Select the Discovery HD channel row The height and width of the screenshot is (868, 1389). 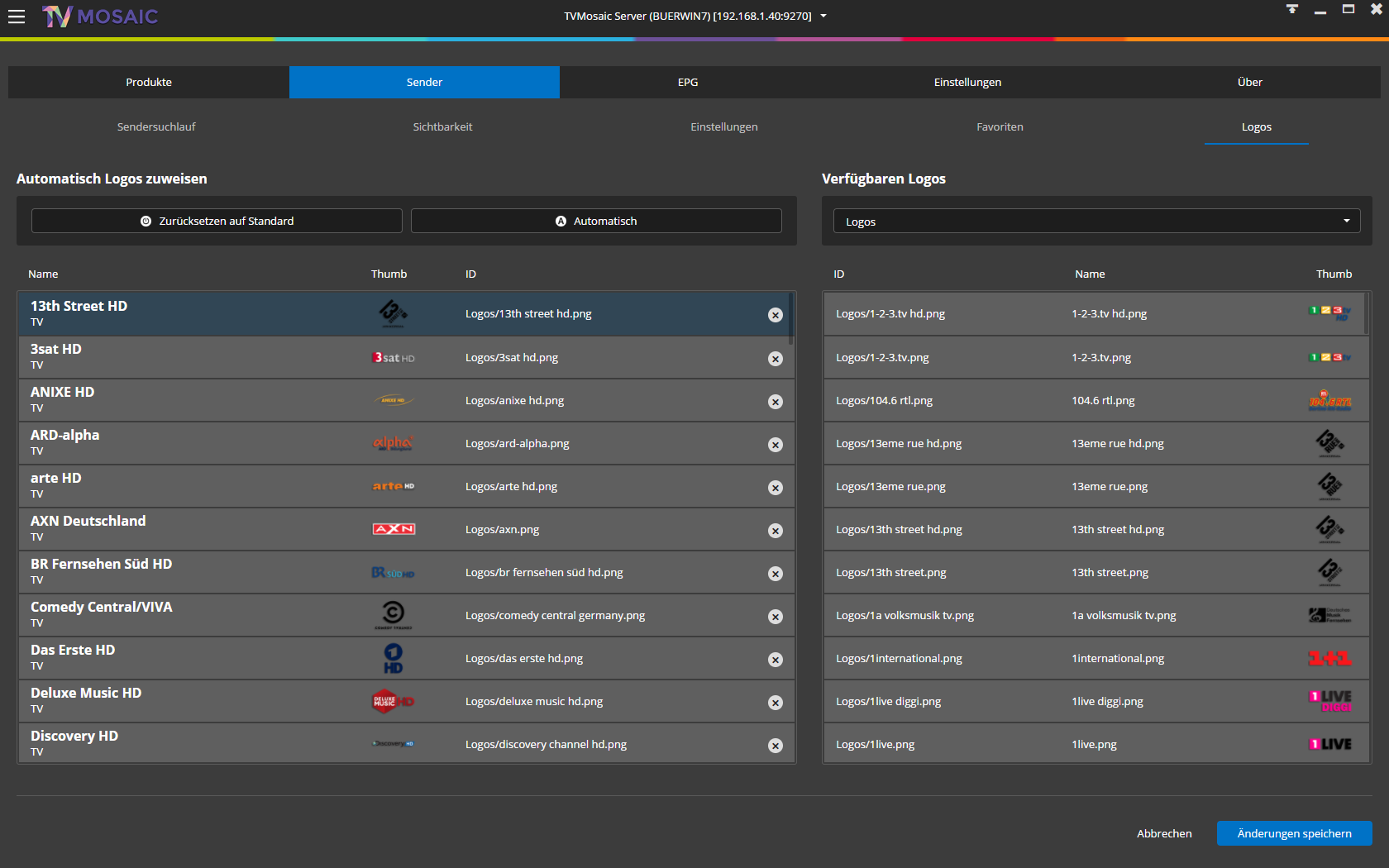pyautogui.click(x=406, y=743)
